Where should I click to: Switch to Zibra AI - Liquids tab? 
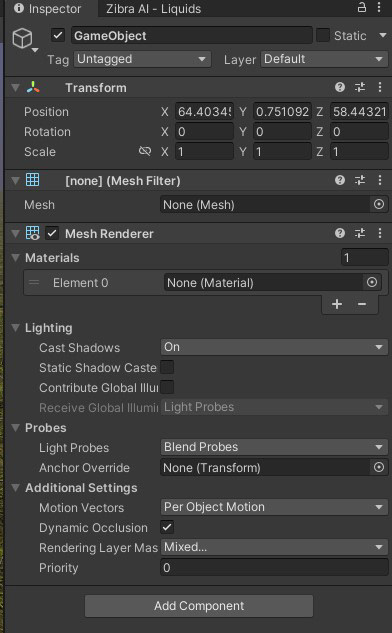[153, 9]
